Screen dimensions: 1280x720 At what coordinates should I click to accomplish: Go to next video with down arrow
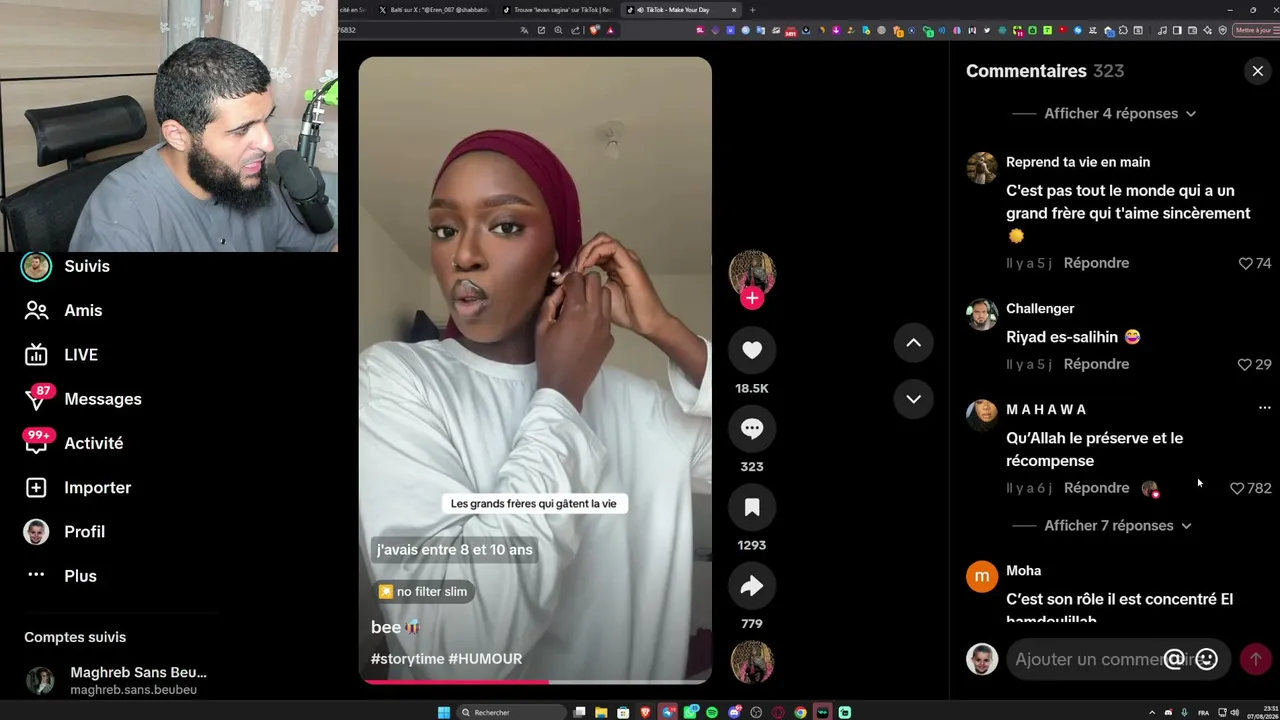(913, 399)
